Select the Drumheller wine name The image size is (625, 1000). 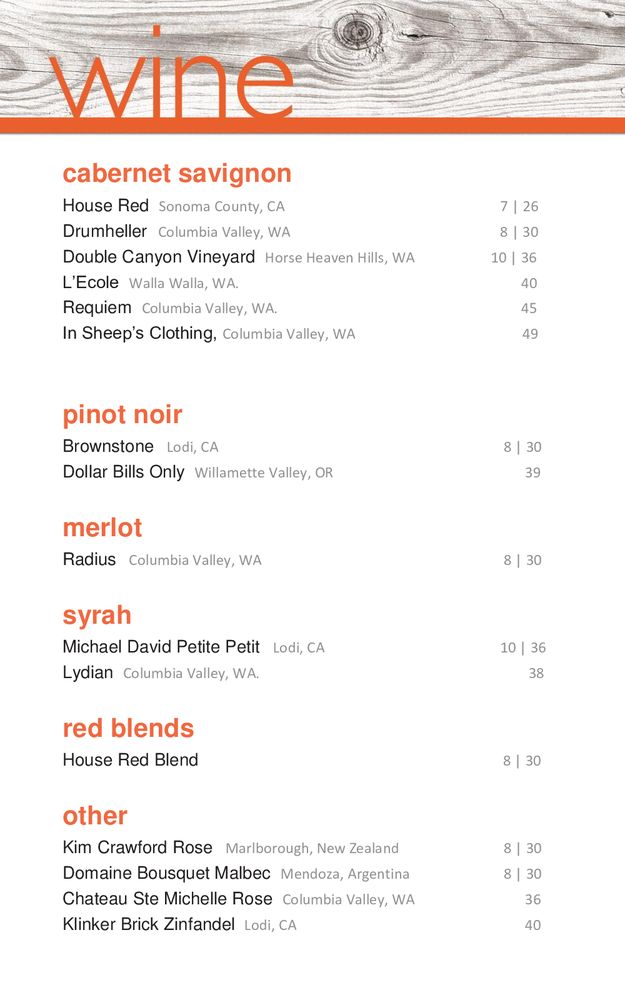coord(105,231)
